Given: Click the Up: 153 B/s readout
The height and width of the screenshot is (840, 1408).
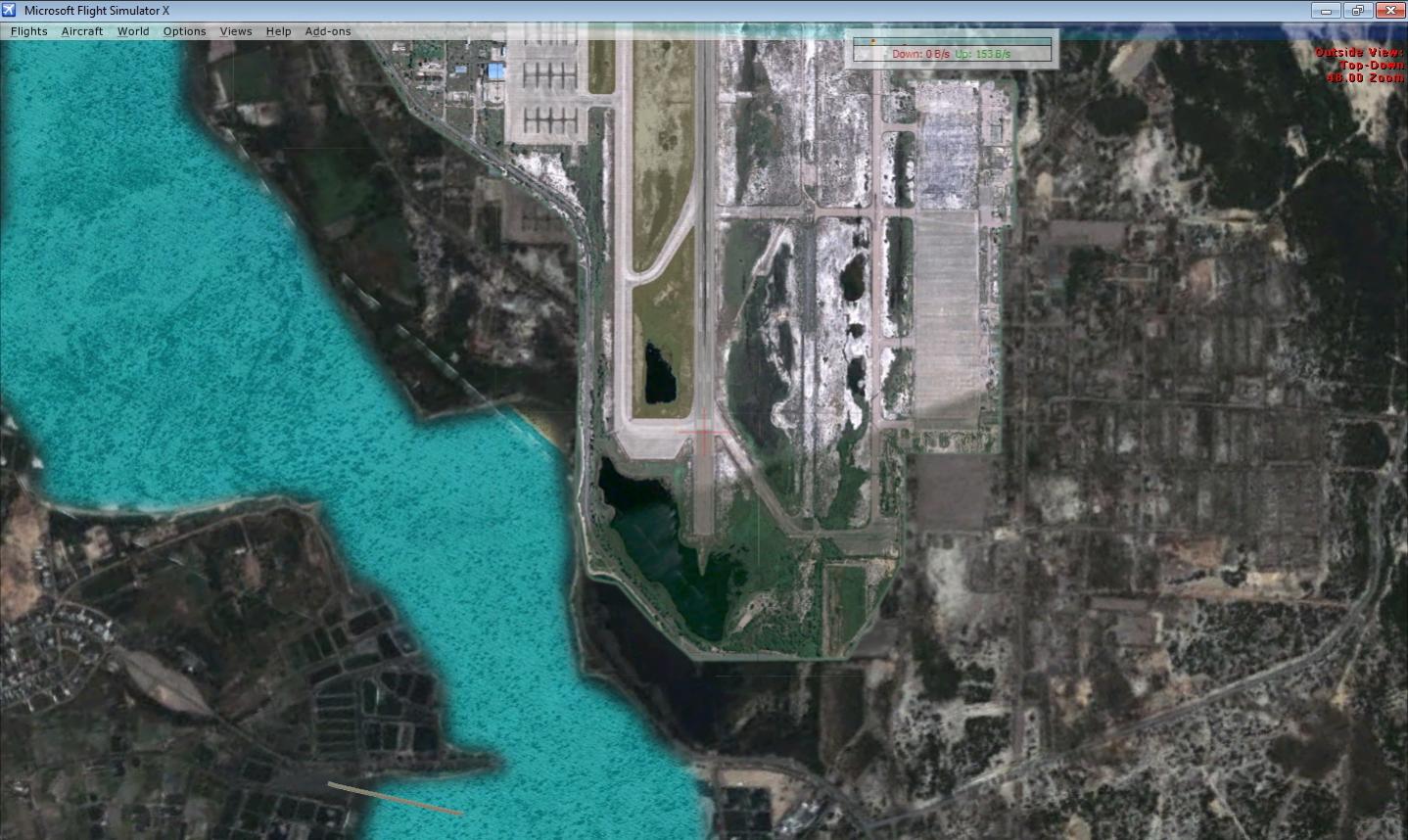Looking at the screenshot, I should click(x=983, y=55).
